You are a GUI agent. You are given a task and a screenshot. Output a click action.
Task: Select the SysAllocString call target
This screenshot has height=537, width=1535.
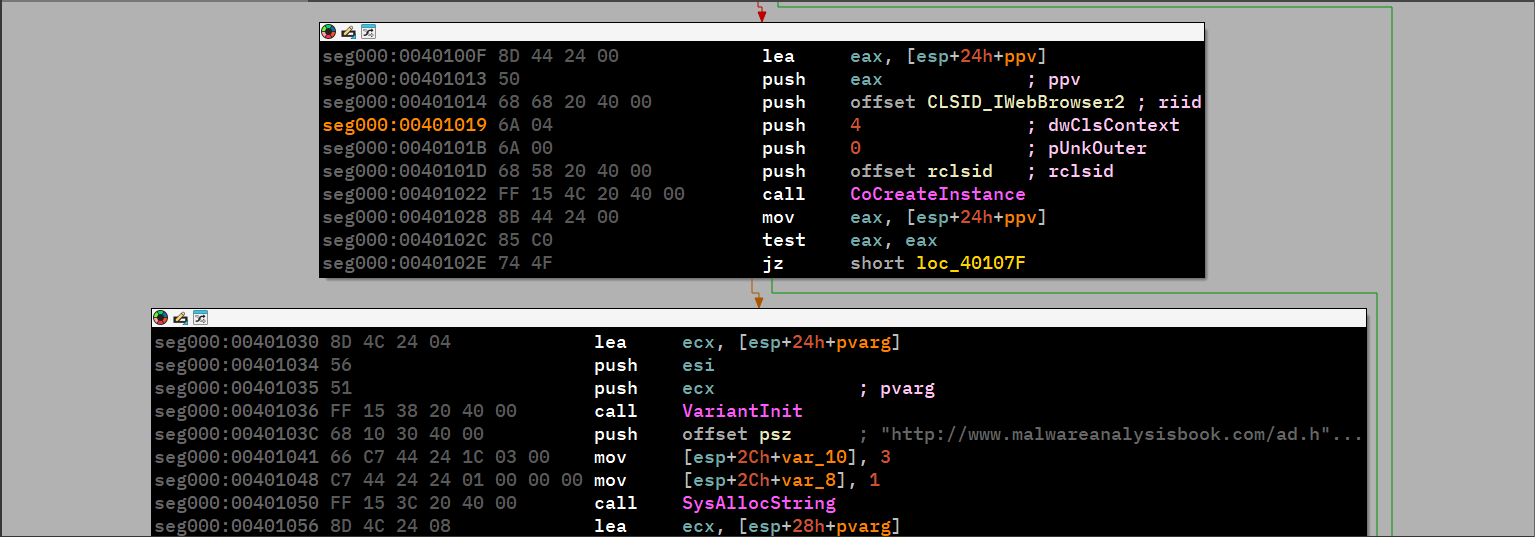point(758,503)
